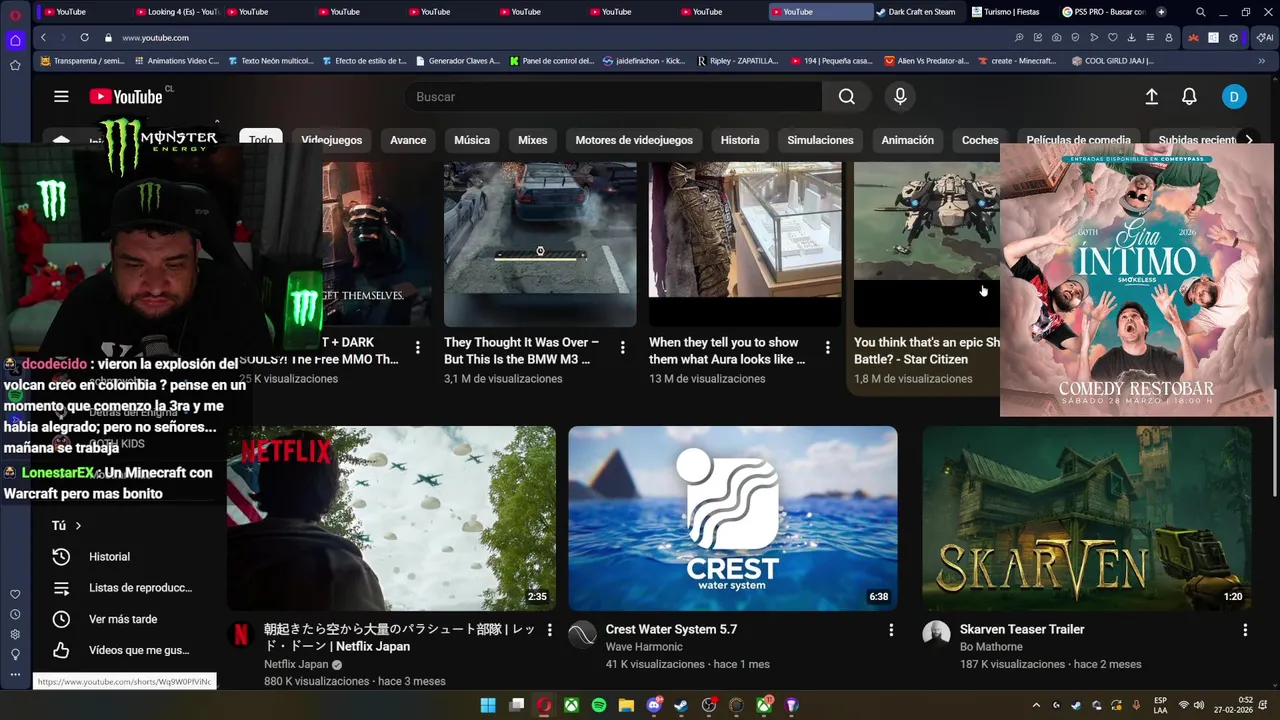Open the Netflix Japan channel avatar

(240, 635)
